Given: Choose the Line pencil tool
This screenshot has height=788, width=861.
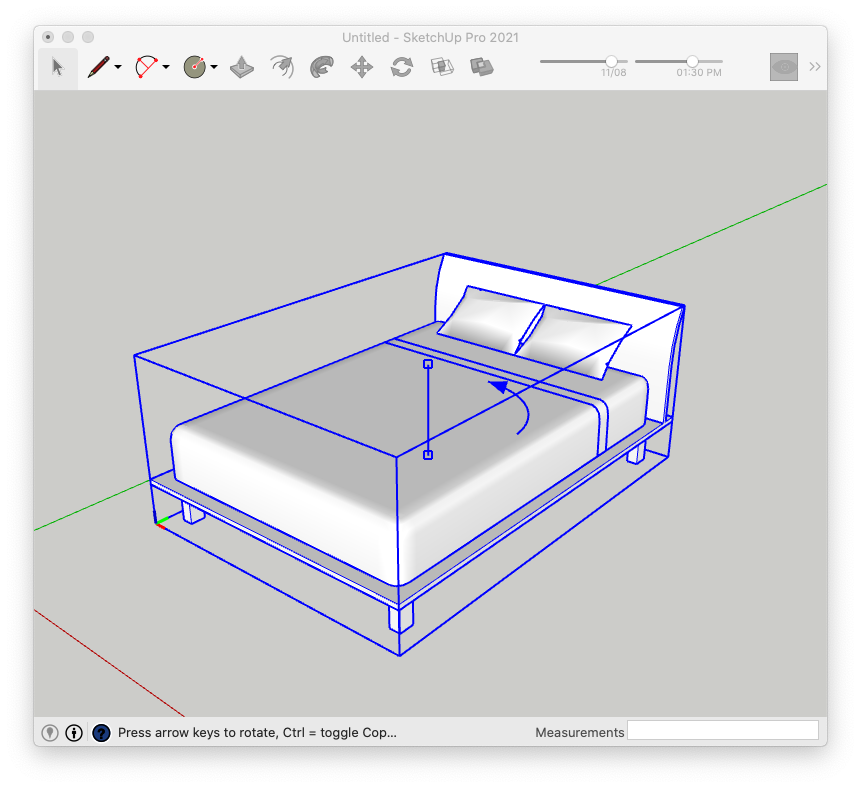Looking at the screenshot, I should pos(98,68).
